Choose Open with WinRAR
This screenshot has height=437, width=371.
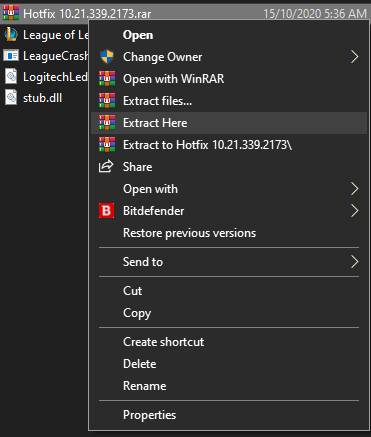[x=229, y=79]
